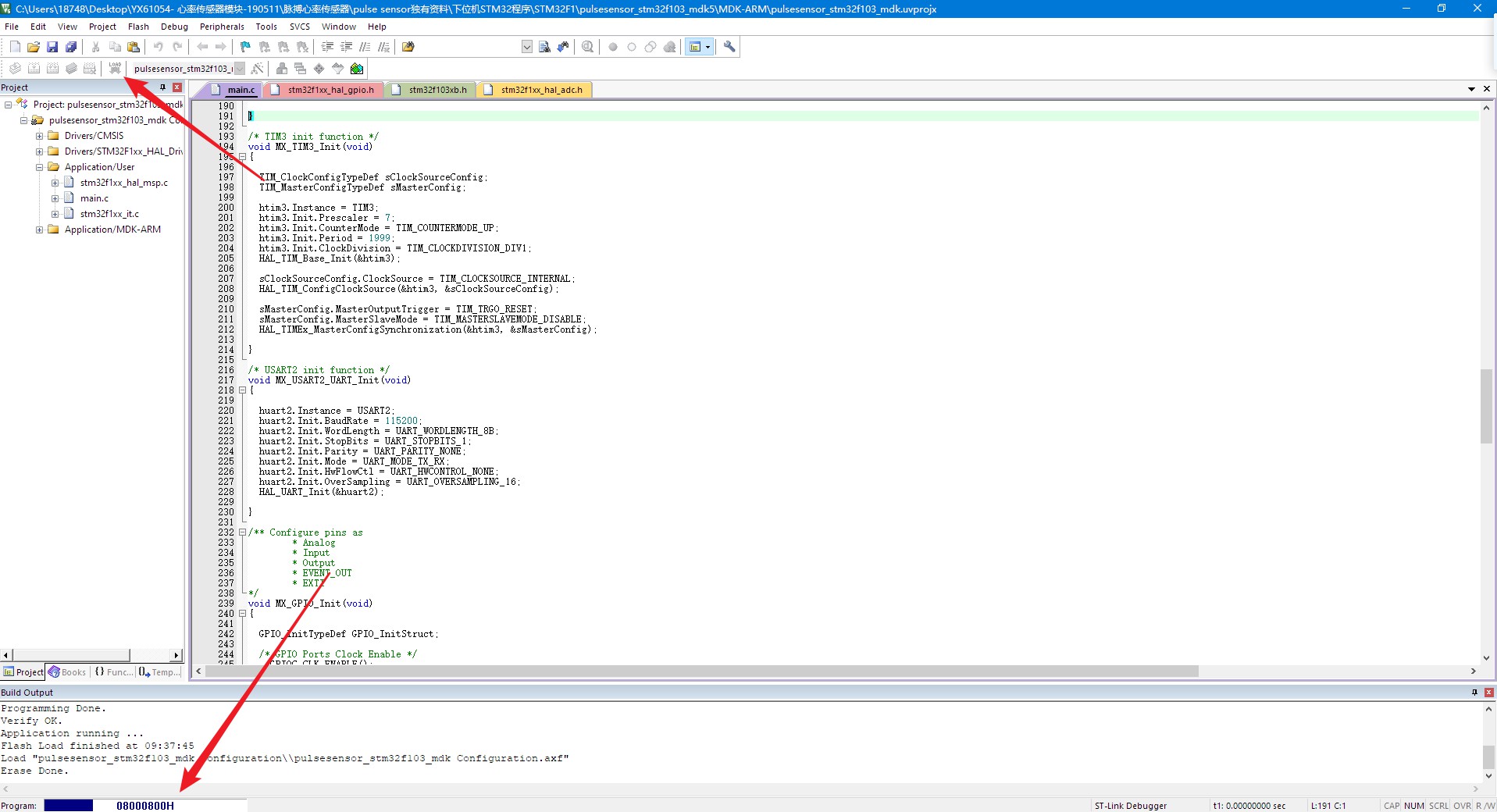1497x812 pixels.
Task: Switch to the Books panel tab
Action: click(68, 672)
